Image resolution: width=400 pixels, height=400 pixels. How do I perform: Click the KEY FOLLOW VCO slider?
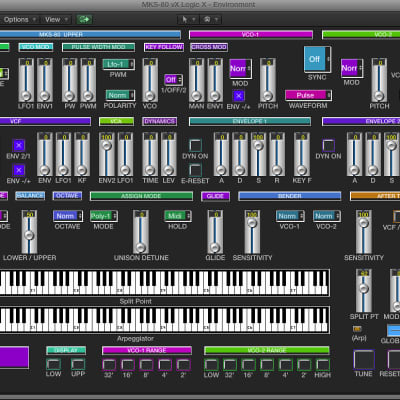coord(150,80)
